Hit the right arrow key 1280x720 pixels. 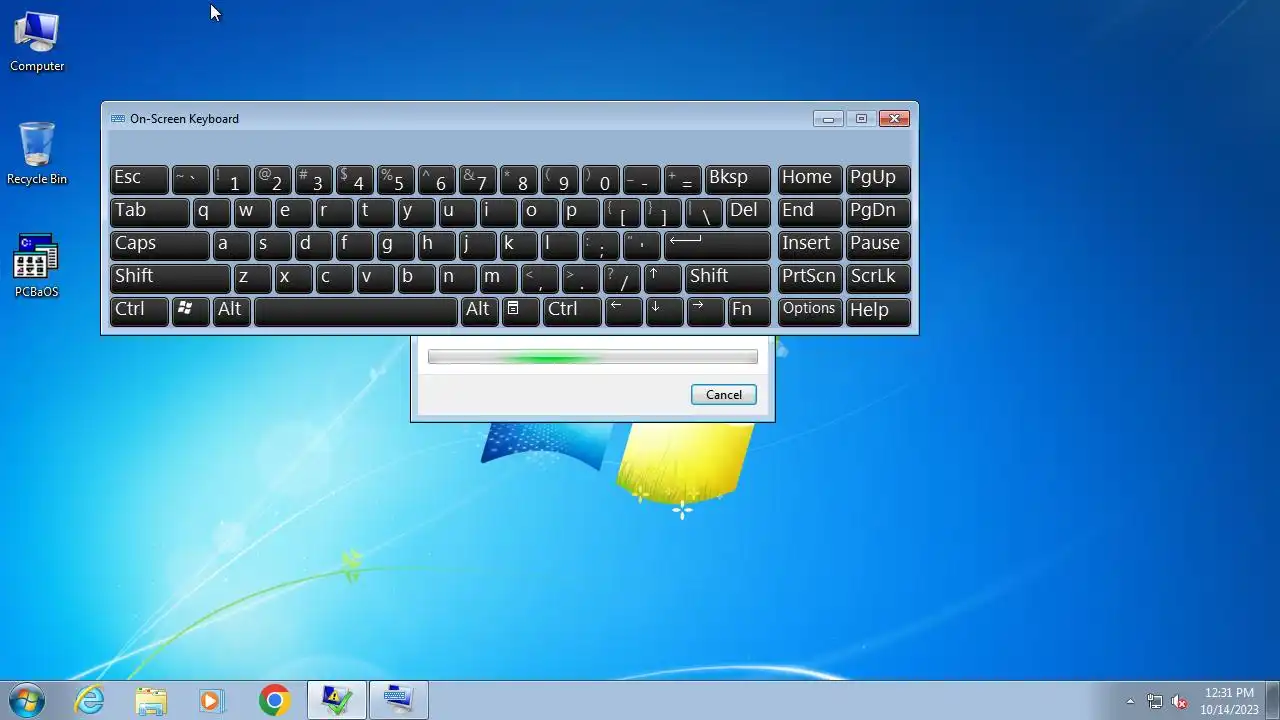(705, 310)
